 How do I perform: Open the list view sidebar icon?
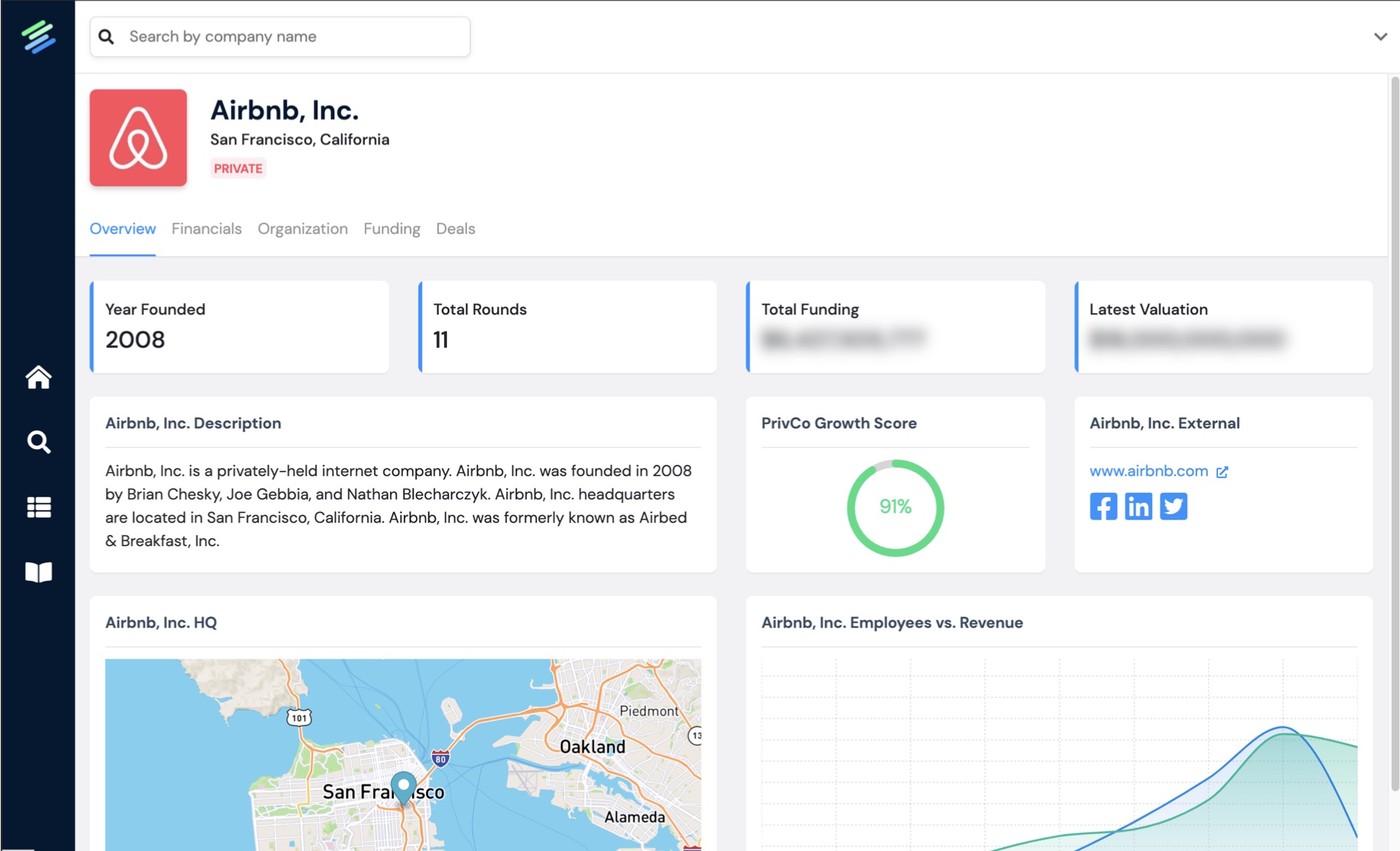(x=38, y=508)
